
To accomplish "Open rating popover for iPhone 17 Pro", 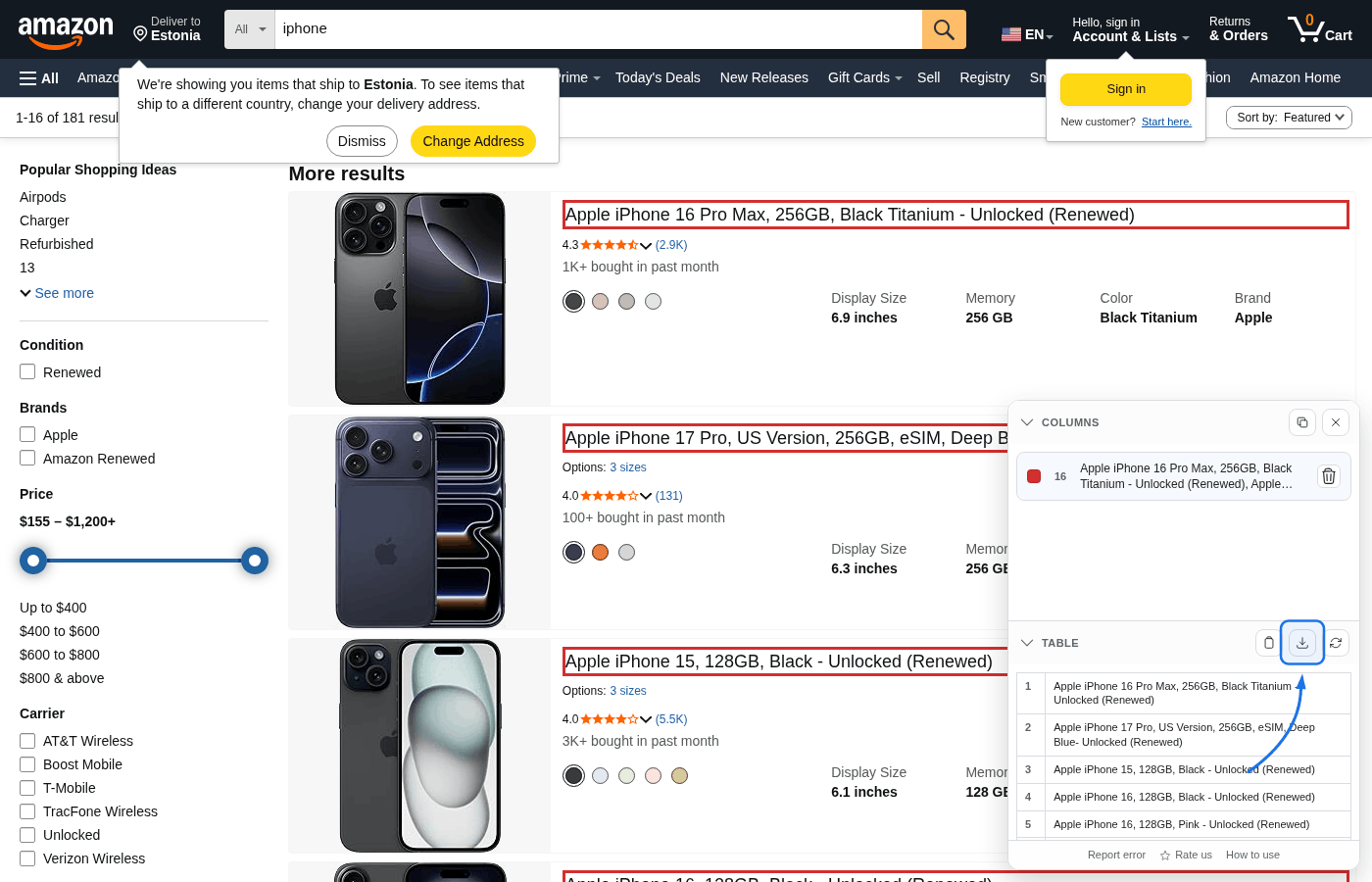I will coord(646,497).
